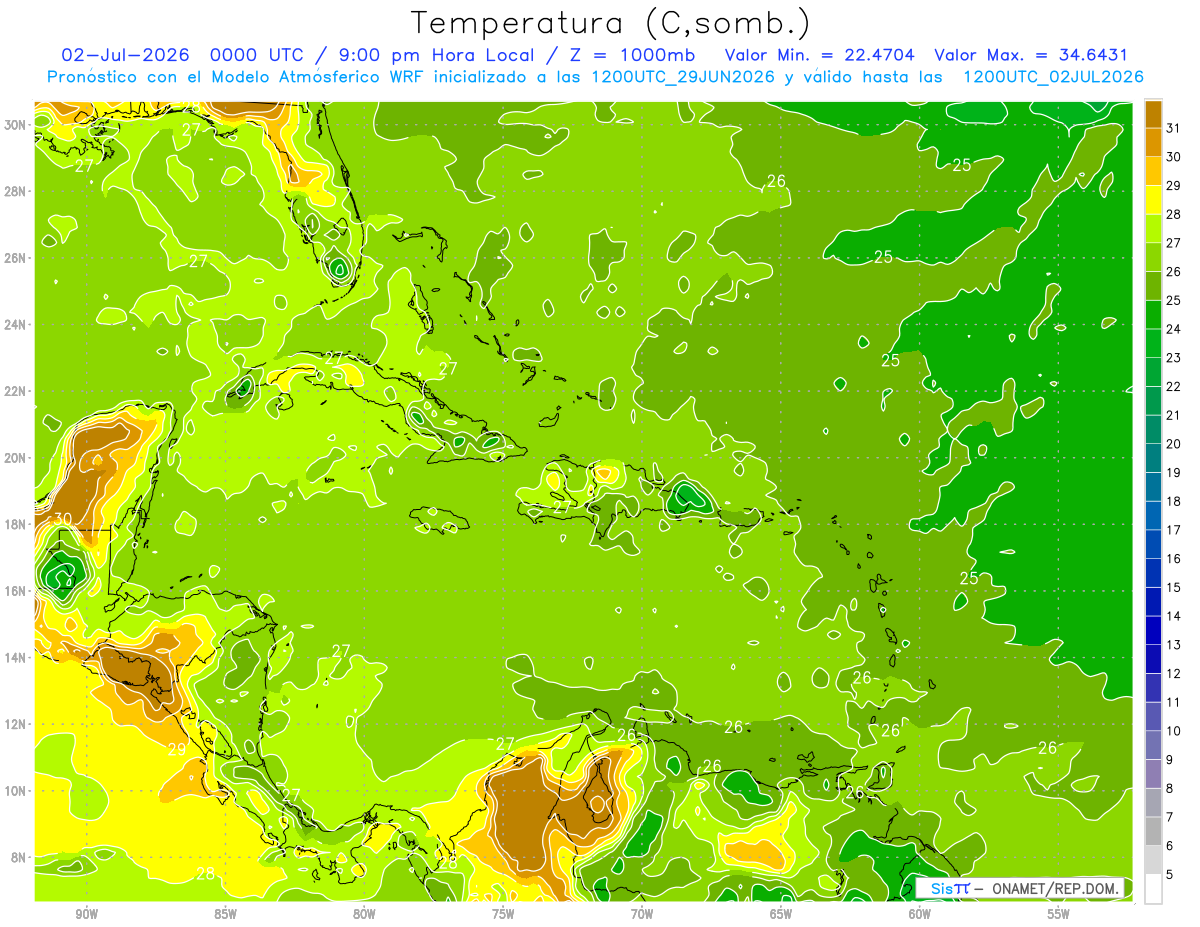Click the 16N latitude axis label
1200x927 pixels.
(x=15, y=591)
